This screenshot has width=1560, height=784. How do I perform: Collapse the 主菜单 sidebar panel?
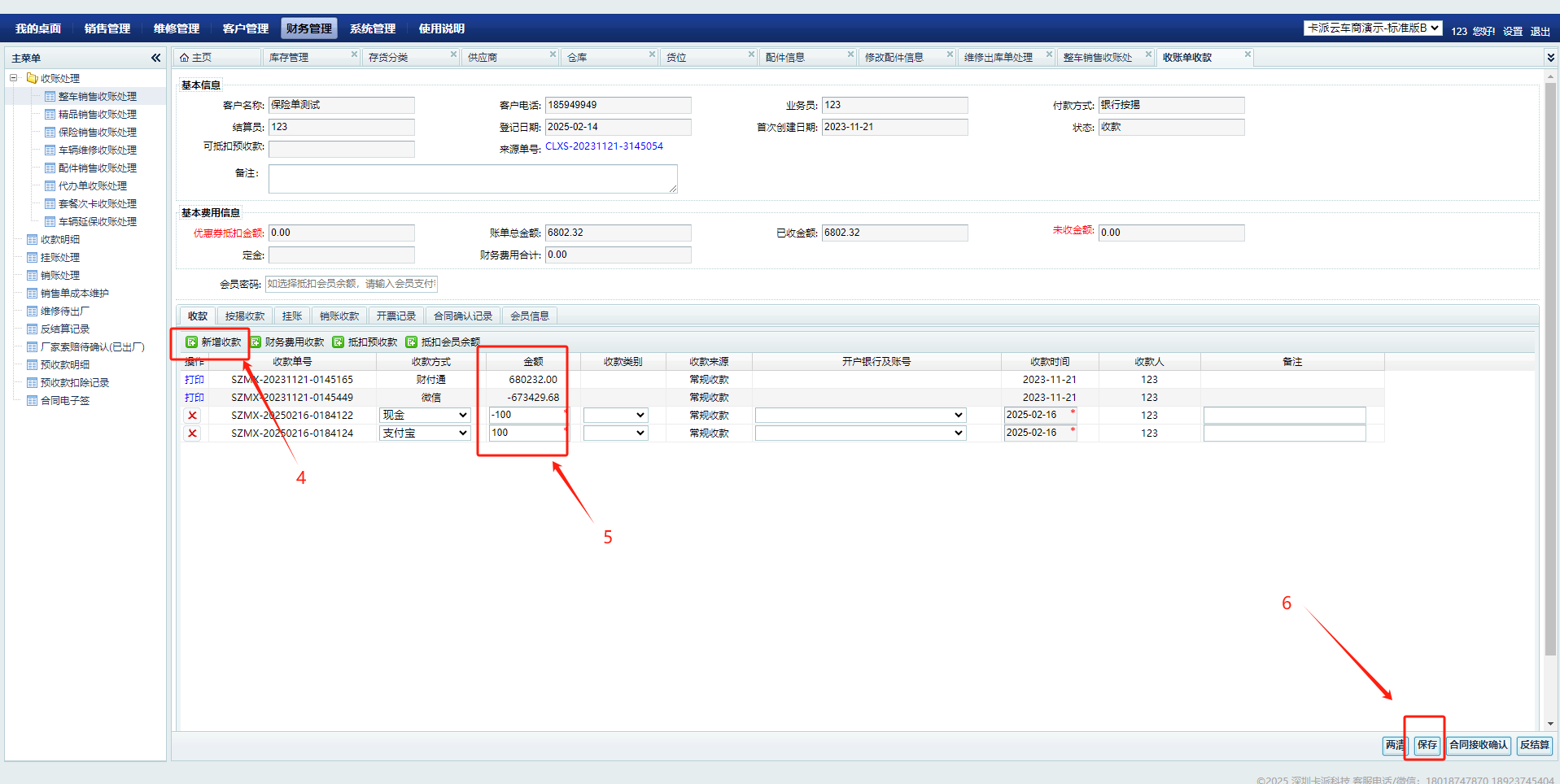click(155, 58)
